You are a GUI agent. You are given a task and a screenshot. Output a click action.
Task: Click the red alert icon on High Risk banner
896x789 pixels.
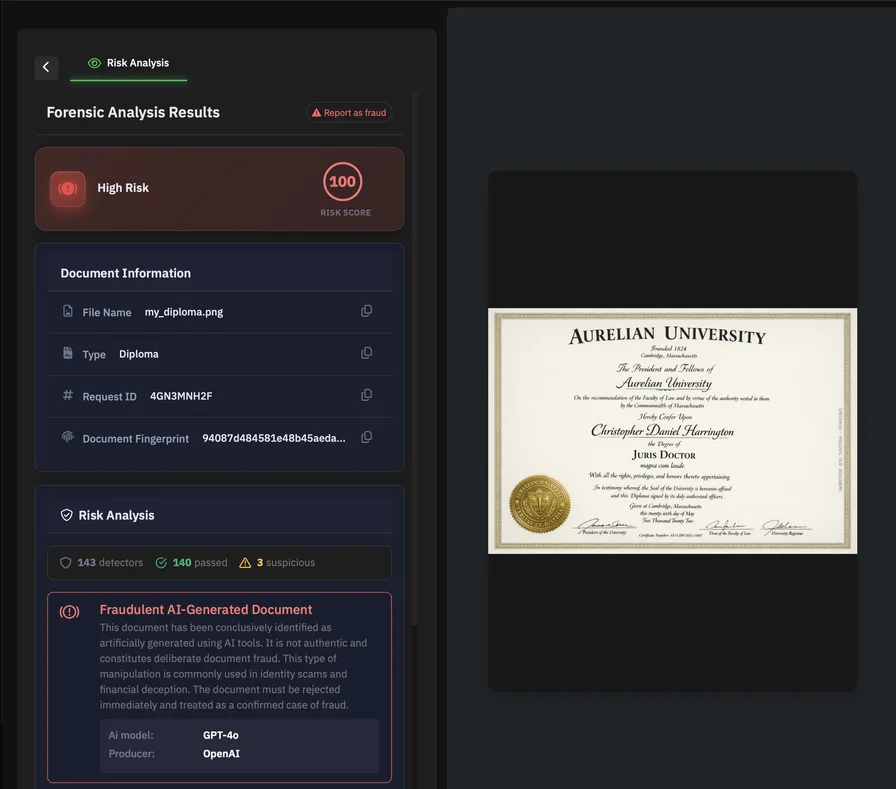point(67,188)
